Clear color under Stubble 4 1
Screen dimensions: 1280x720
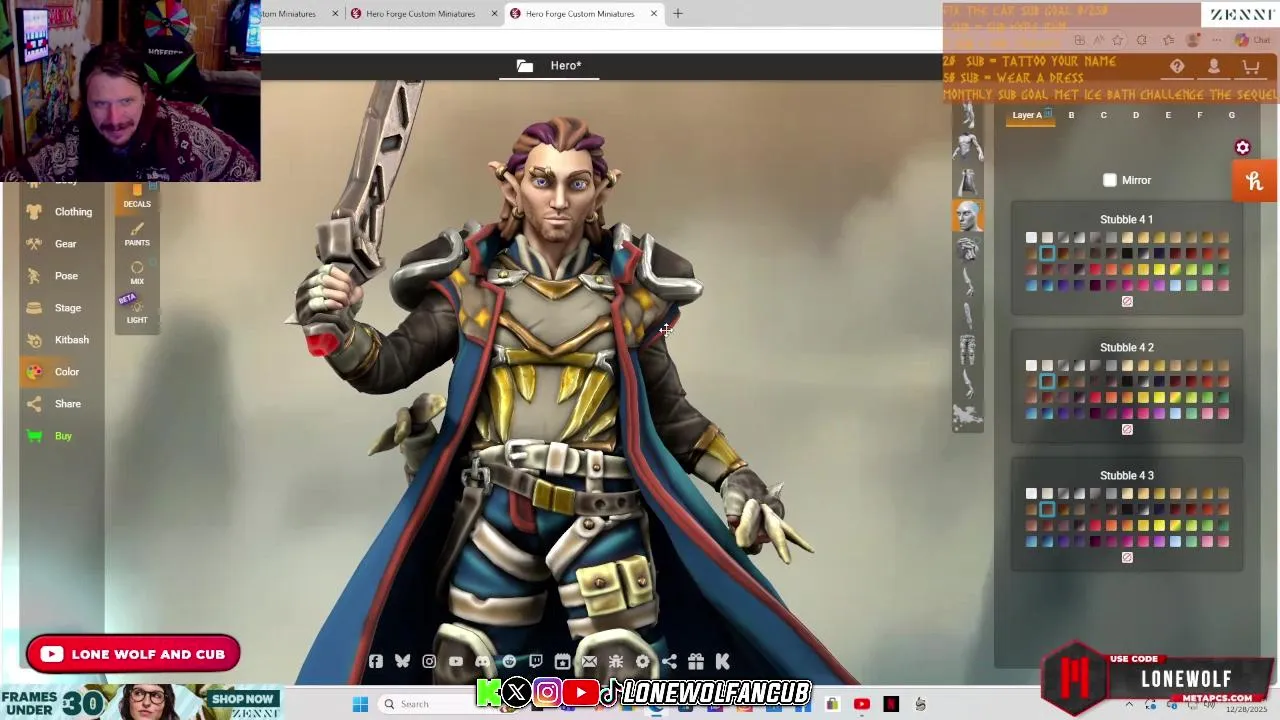[x=1127, y=301]
